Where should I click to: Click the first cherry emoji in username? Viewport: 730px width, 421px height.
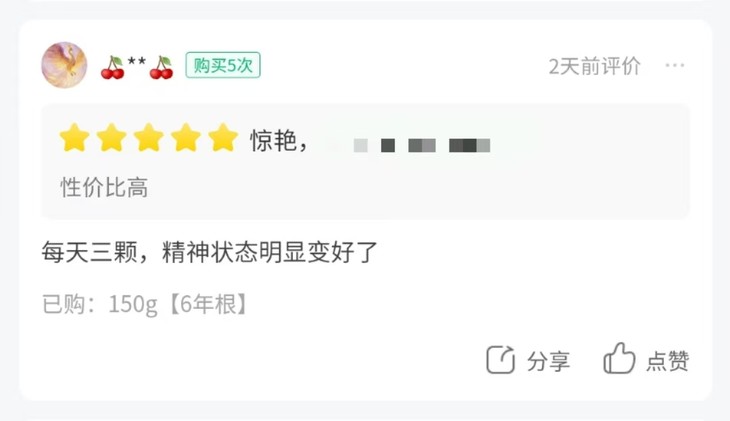pos(113,68)
